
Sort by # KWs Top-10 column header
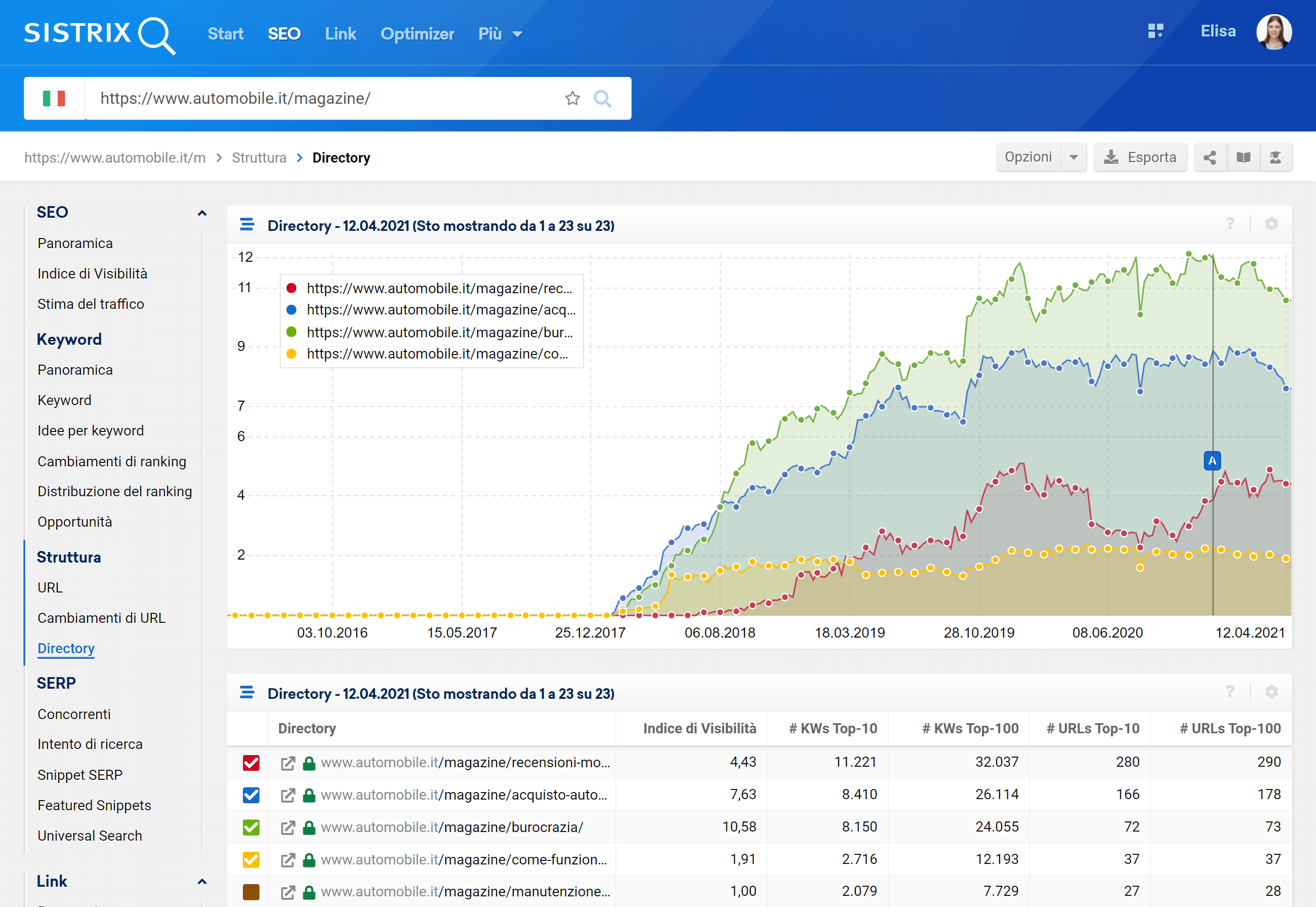(x=833, y=729)
